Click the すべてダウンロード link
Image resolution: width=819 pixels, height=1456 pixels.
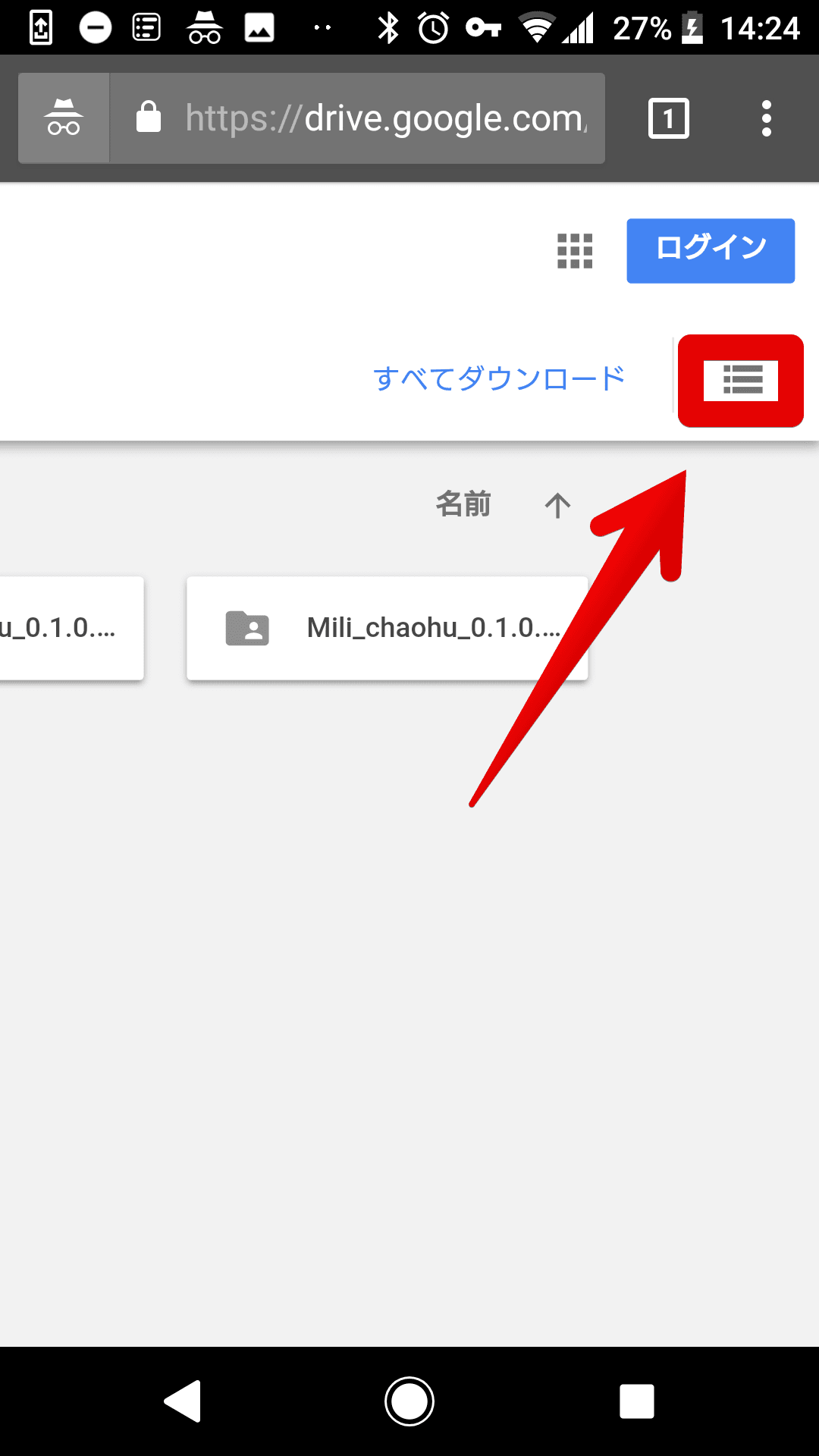point(499,378)
